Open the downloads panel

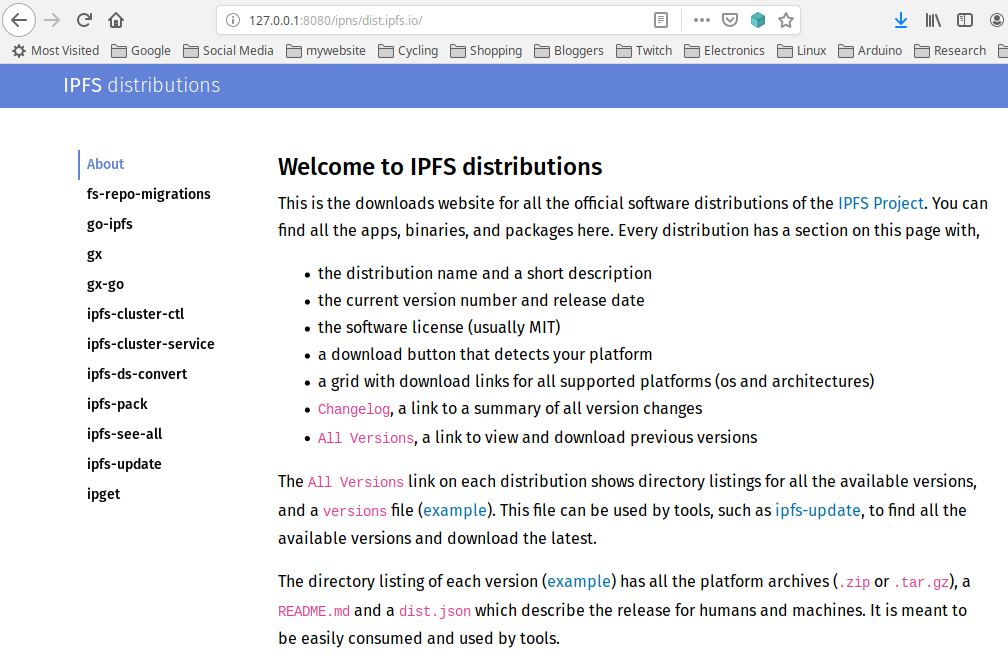[x=901, y=21]
